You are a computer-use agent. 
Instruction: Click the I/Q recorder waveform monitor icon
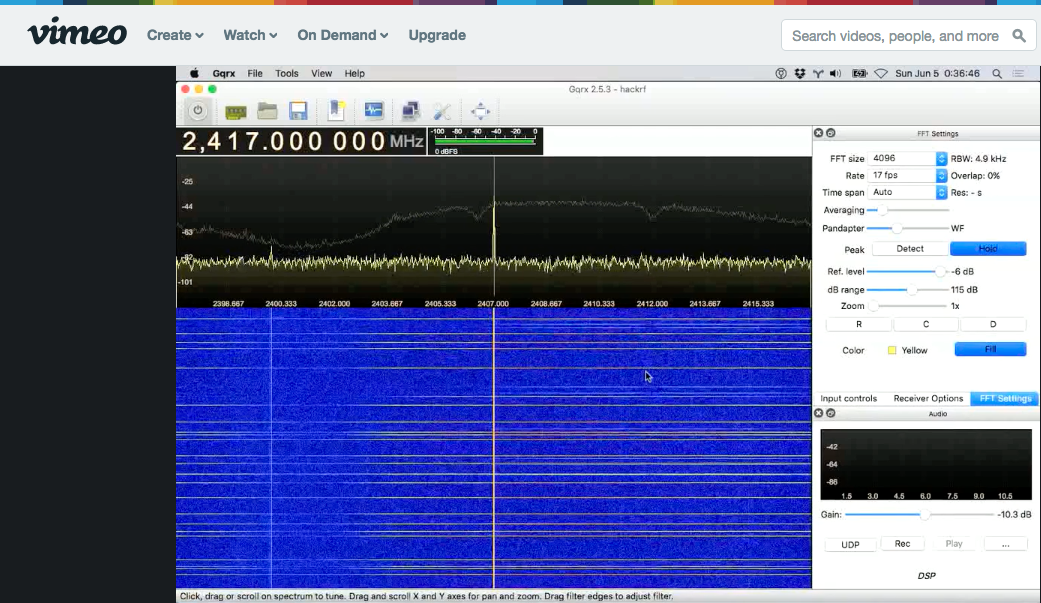[374, 110]
